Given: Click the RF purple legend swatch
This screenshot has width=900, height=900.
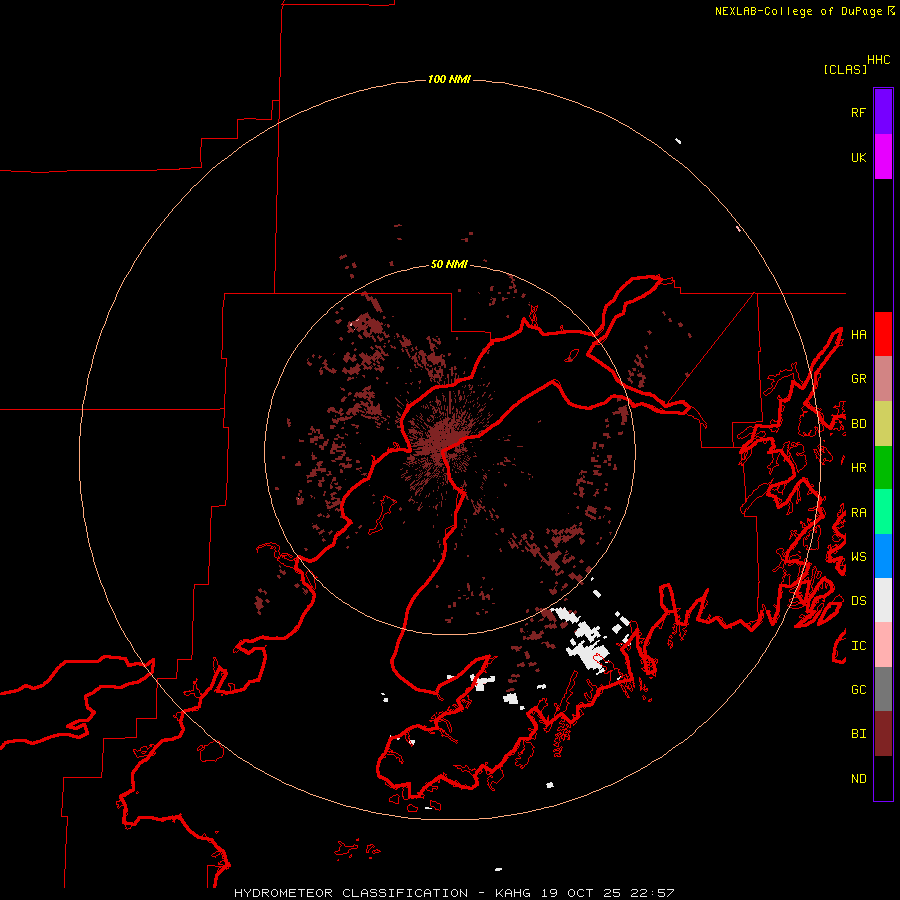Looking at the screenshot, I should (x=883, y=112).
